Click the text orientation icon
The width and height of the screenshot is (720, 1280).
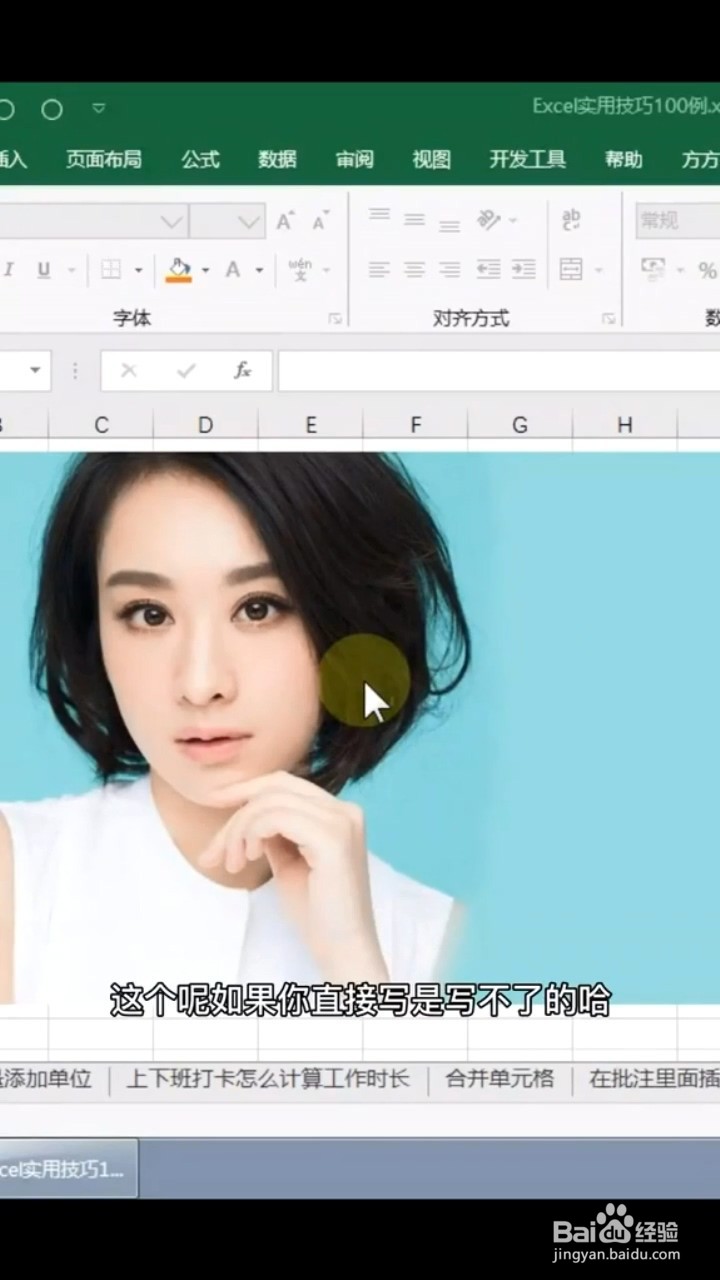[489, 219]
